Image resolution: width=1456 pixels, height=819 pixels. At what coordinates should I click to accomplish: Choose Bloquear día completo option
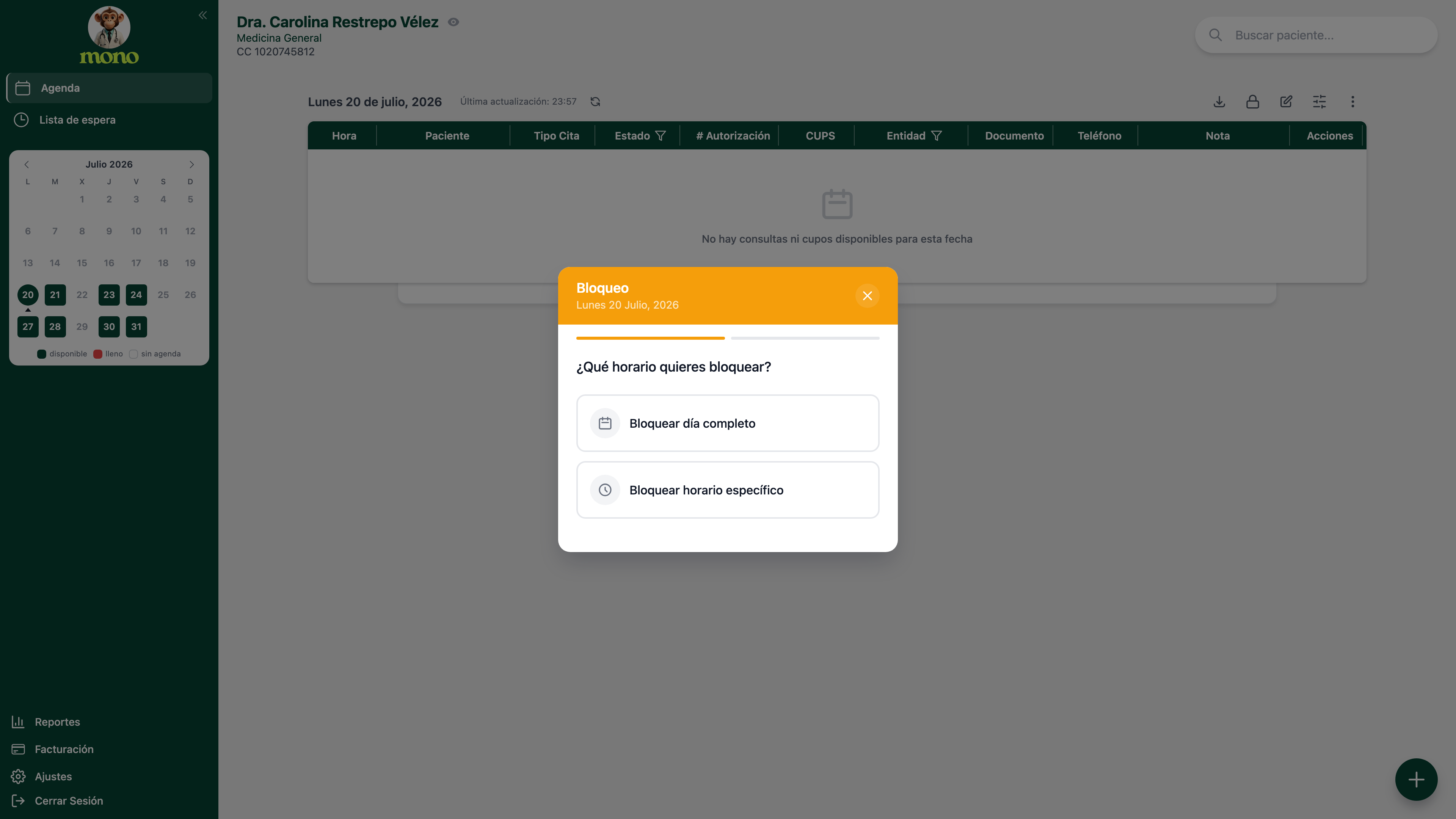click(728, 424)
